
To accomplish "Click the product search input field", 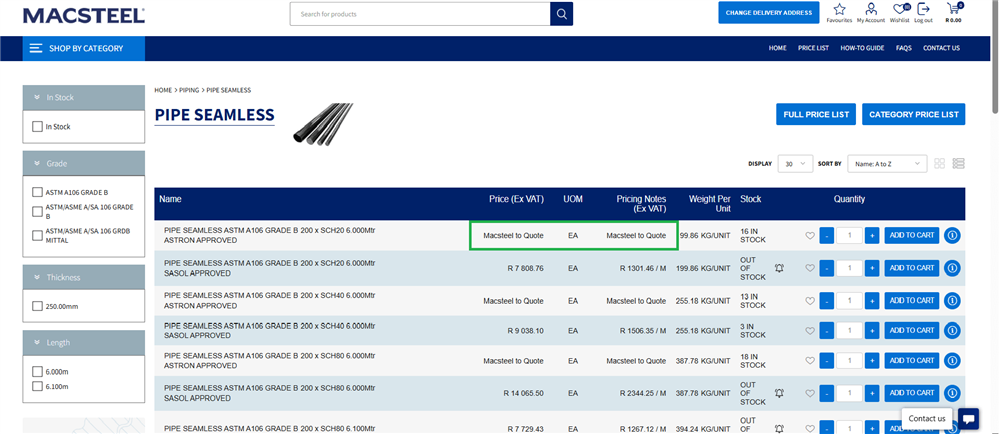I will (420, 14).
